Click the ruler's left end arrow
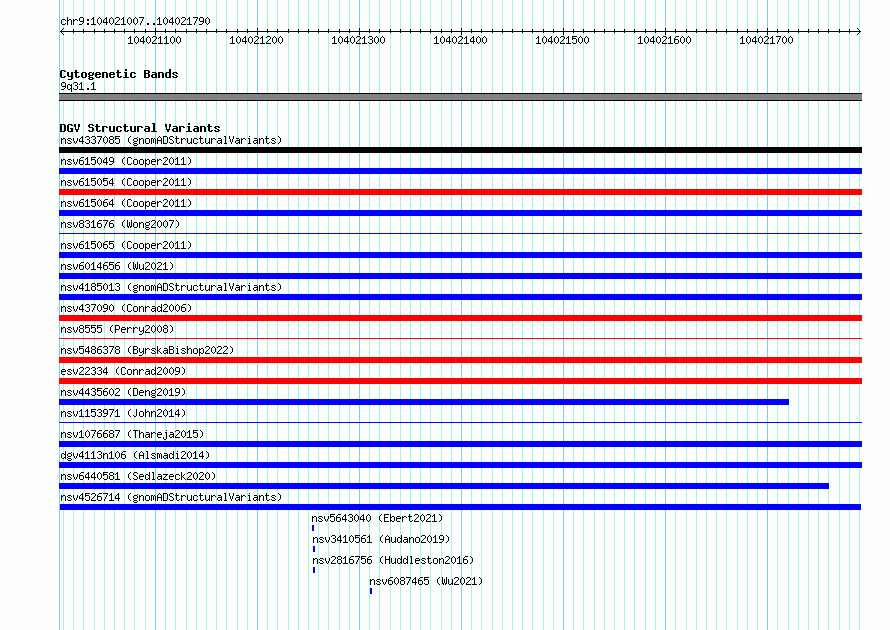 pos(62,32)
